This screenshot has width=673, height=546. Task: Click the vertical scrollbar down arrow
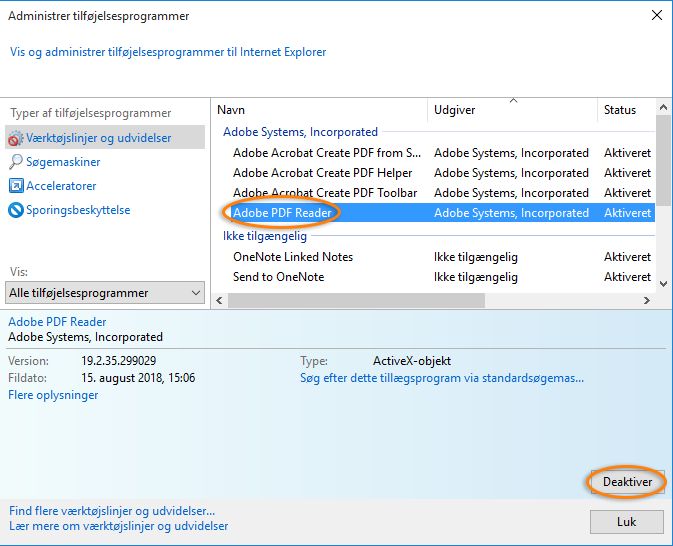(x=664, y=284)
